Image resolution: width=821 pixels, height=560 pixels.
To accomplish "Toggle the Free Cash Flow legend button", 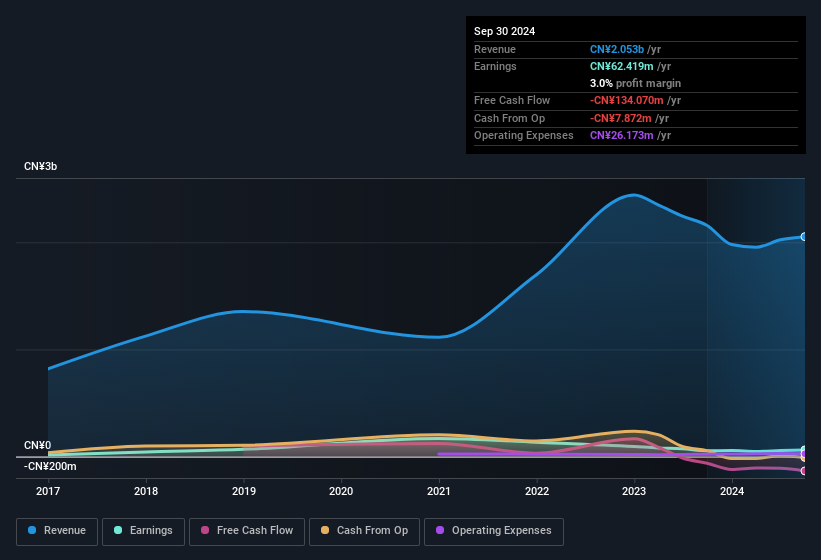I will click(x=247, y=531).
